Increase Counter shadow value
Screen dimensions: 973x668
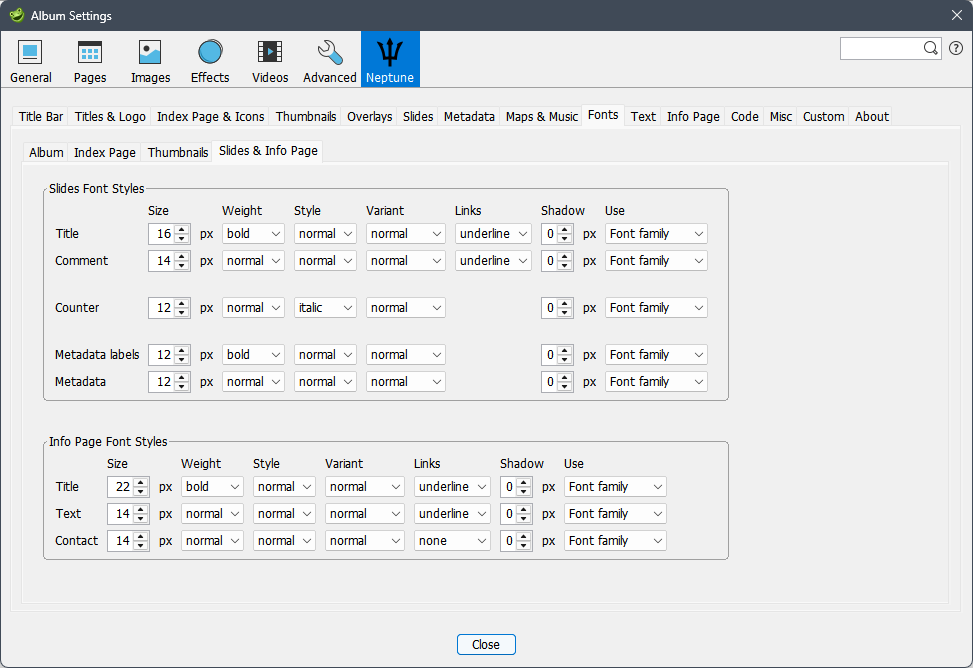(565, 303)
